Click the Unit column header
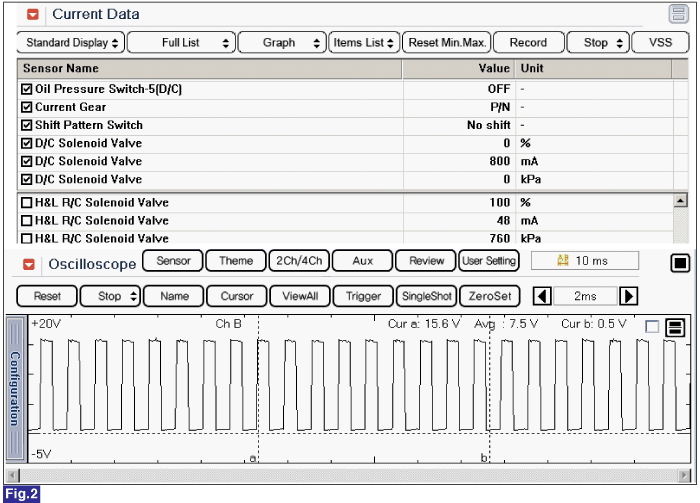 [x=594, y=68]
